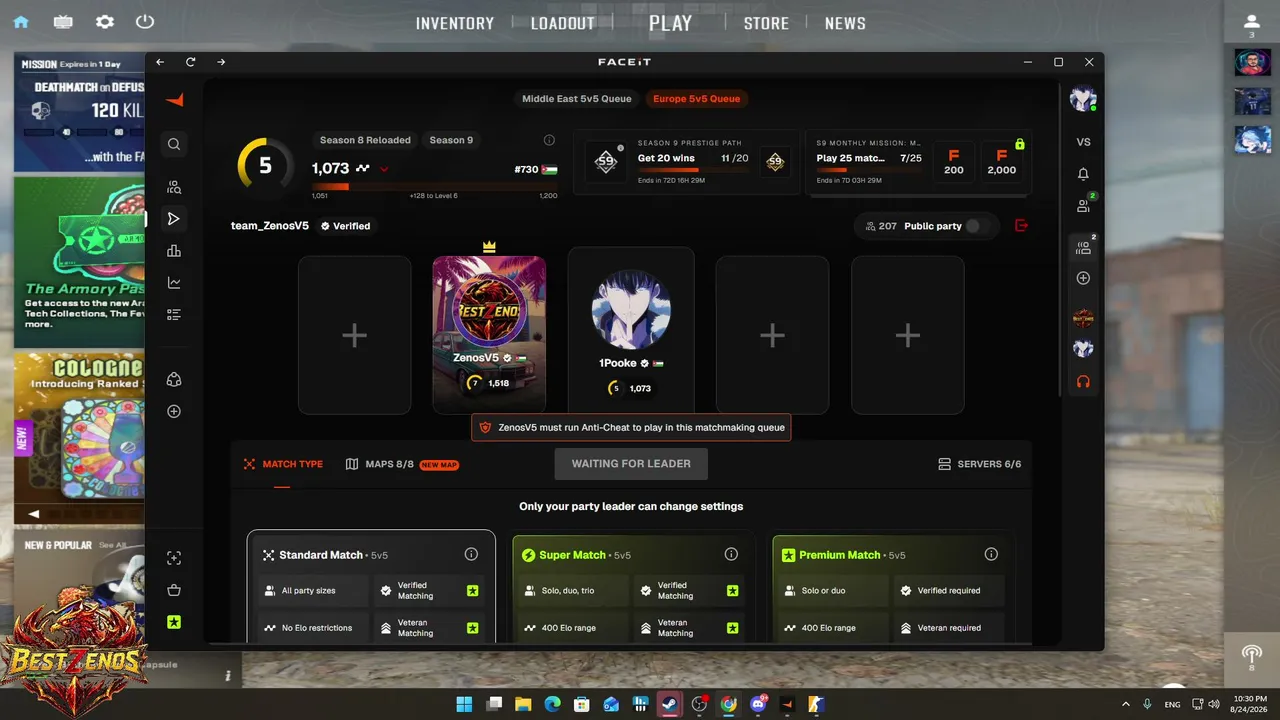The height and width of the screenshot is (720, 1280).
Task: Expand the Elo trend dropdown arrow
Action: (384, 170)
